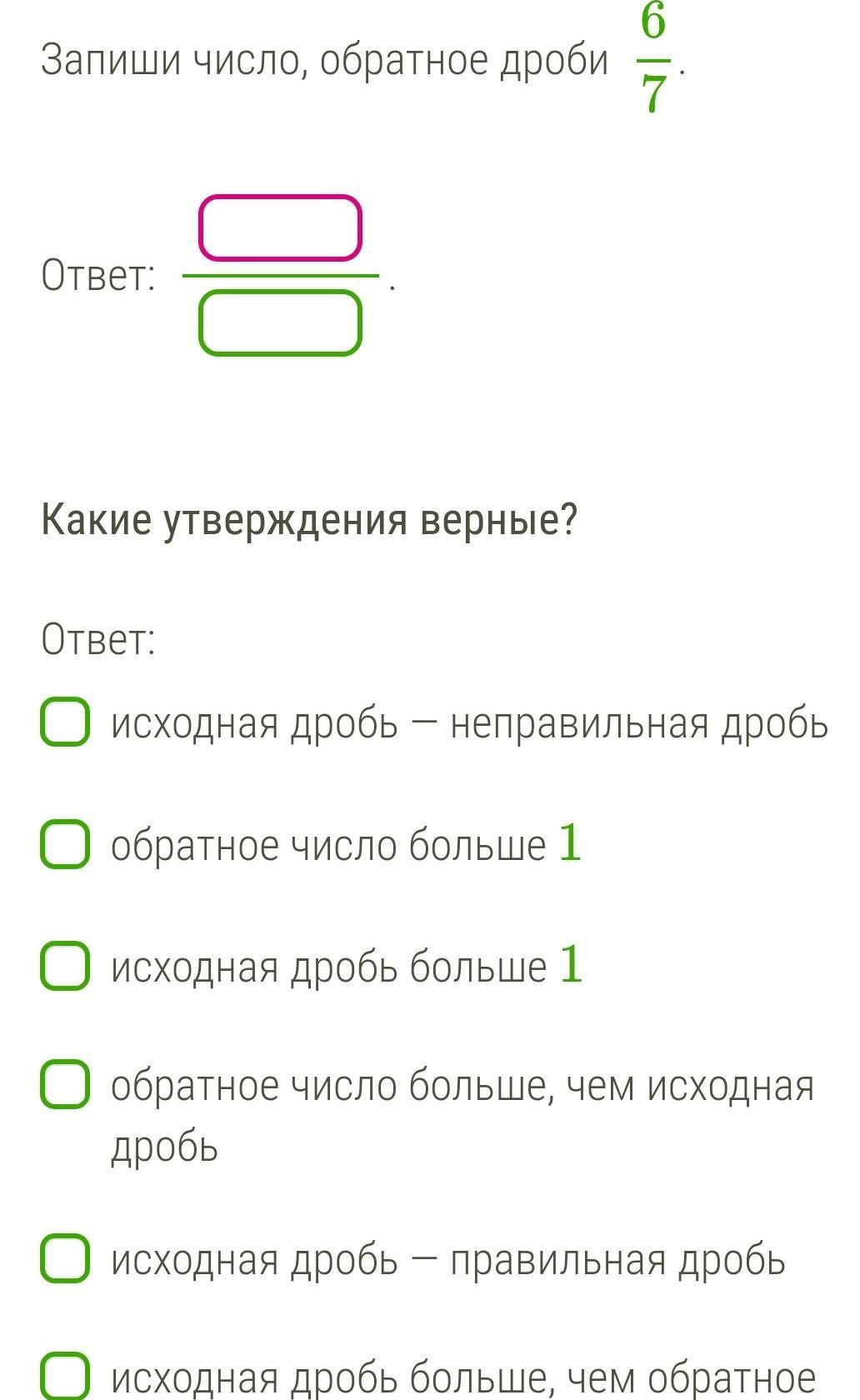Image resolution: width=860 pixels, height=1400 pixels.
Task: Click the label text 'исходная дробь — неправильная дробь'
Action: 469,723
